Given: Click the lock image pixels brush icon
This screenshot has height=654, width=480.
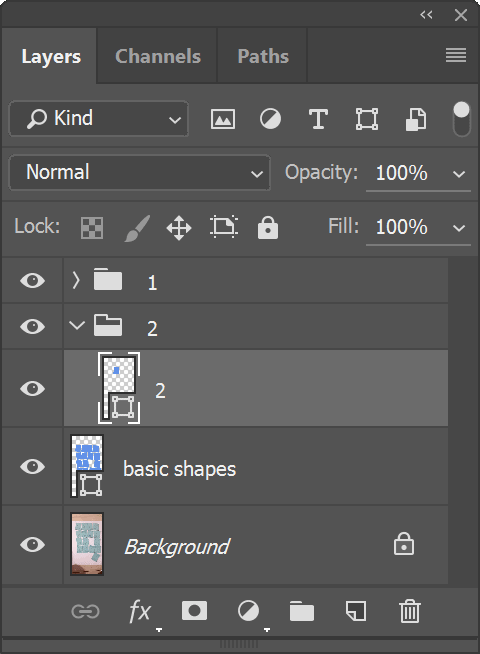Looking at the screenshot, I should (137, 228).
